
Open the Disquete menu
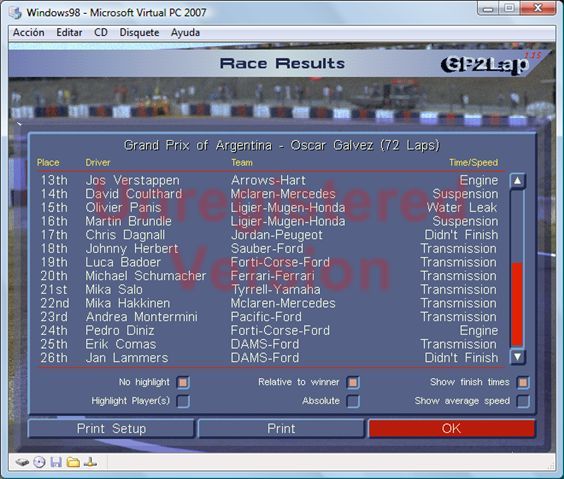click(x=139, y=33)
